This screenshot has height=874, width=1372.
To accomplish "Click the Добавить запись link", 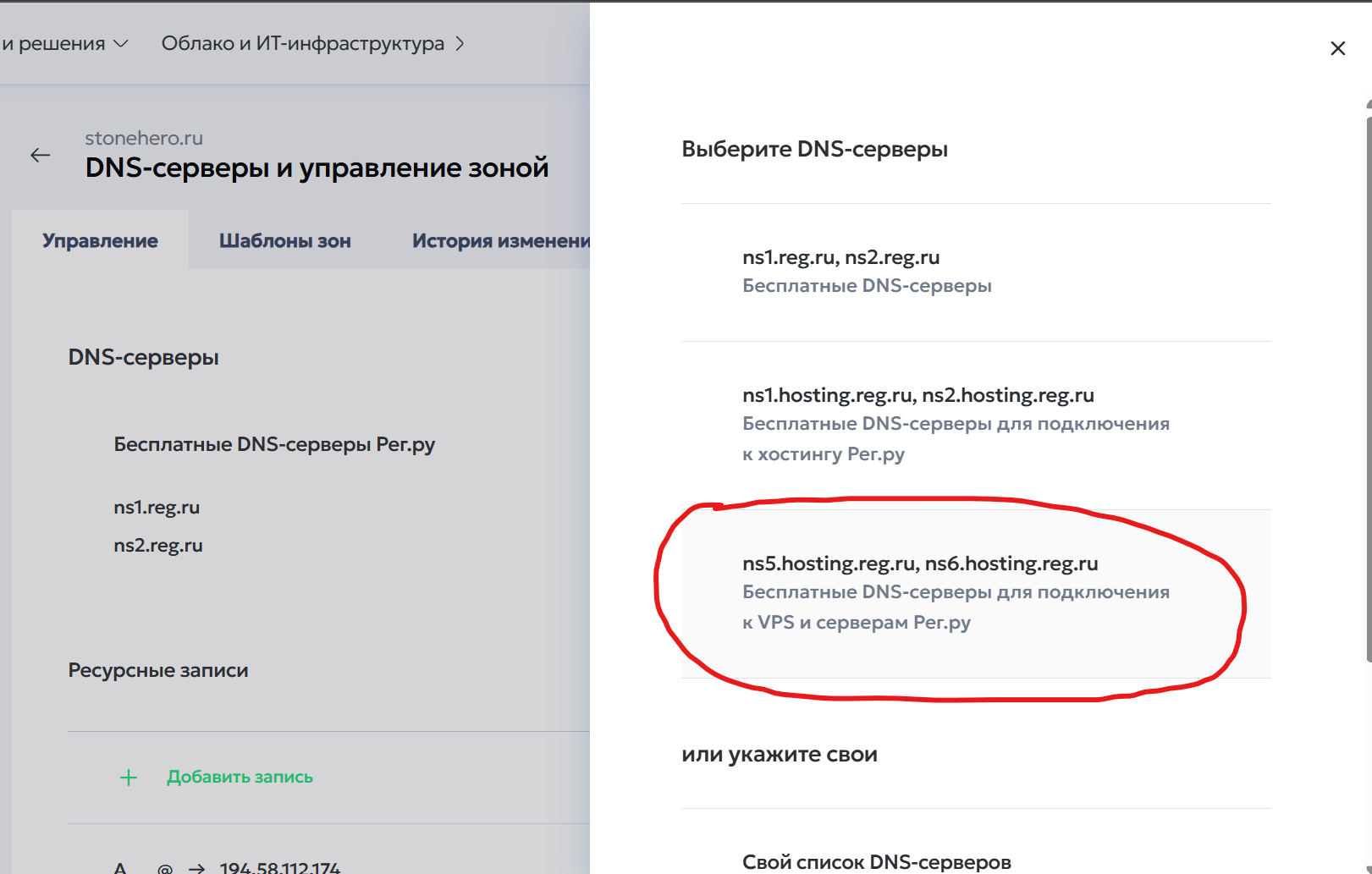I will click(240, 777).
